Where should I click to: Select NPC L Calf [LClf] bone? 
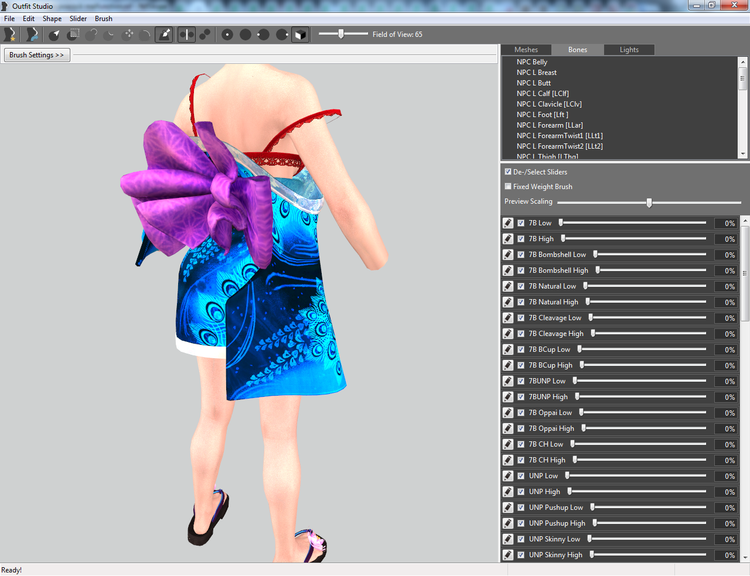pos(542,93)
